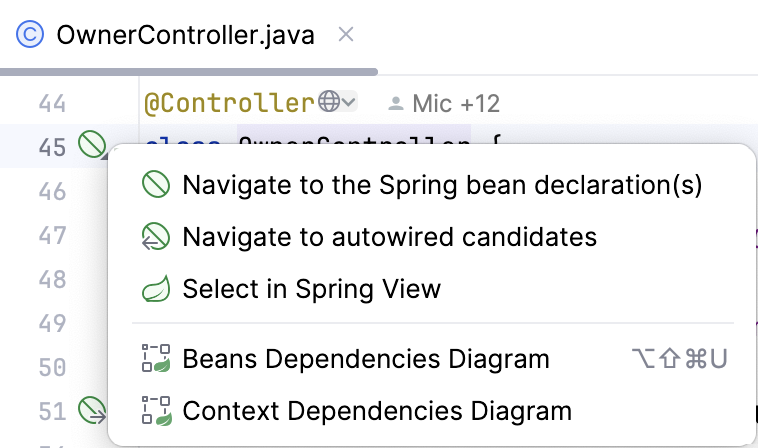Expand the chevron next to the globe icon
Image resolution: width=758 pixels, height=448 pixels.
tap(349, 102)
